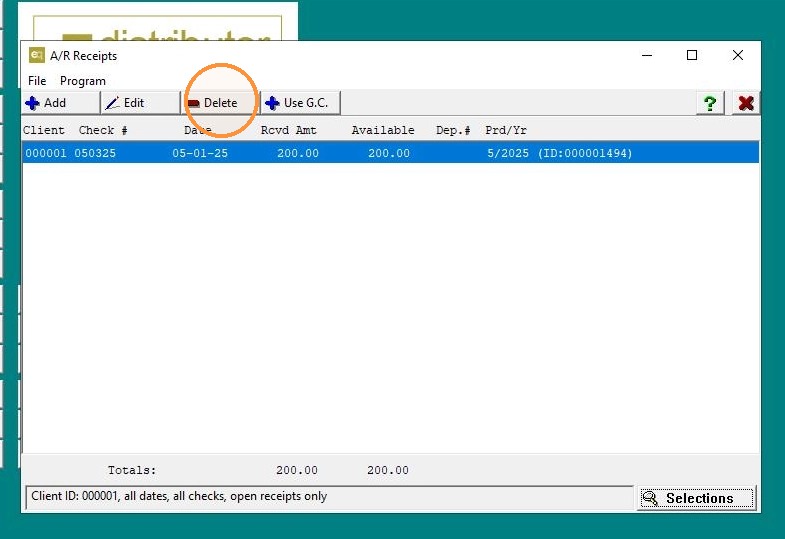This screenshot has width=785, height=539.
Task: Minimize the A/R Receipts window
Action: point(647,55)
